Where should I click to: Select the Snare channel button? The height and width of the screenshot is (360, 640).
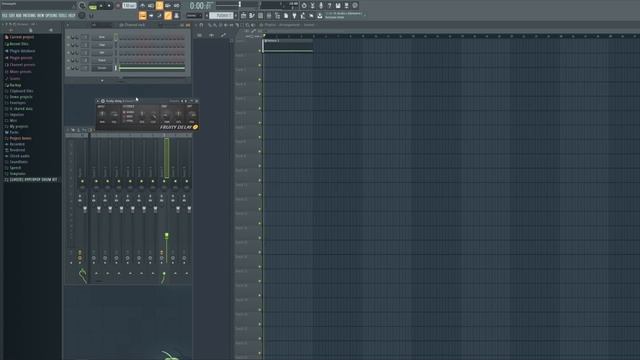pos(102,60)
